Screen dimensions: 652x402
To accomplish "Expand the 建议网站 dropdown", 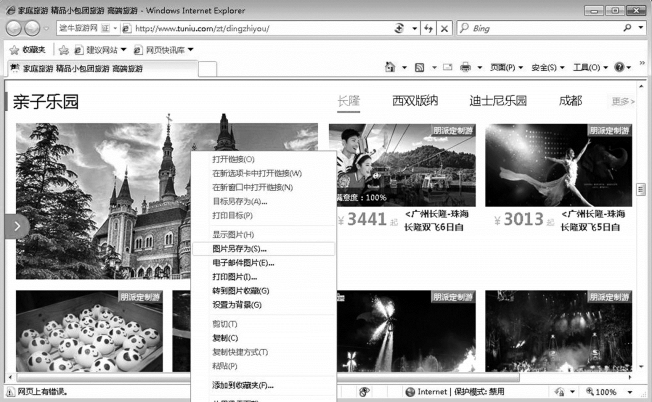I will 123,50.
